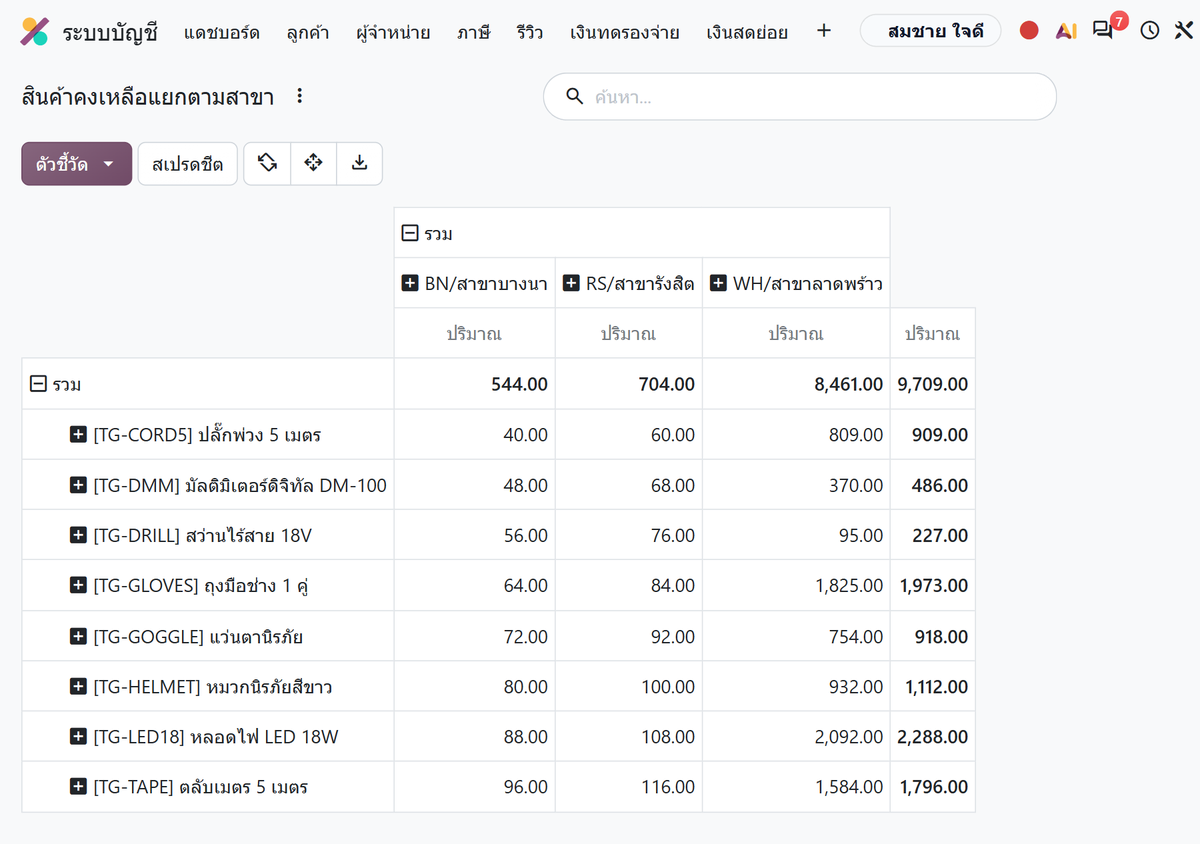This screenshot has height=844, width=1200.
Task: Open the เงินสดย่อย menu
Action: [x=747, y=32]
